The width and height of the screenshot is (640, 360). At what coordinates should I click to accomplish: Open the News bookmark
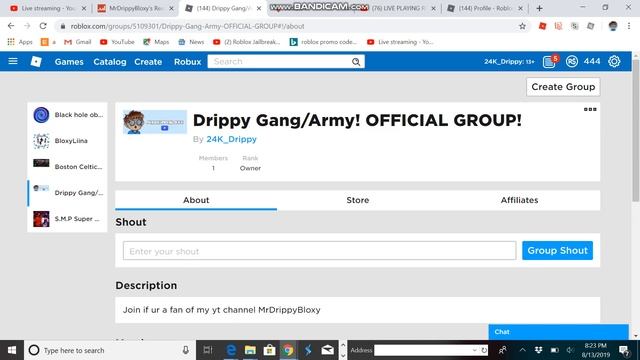tap(191, 42)
